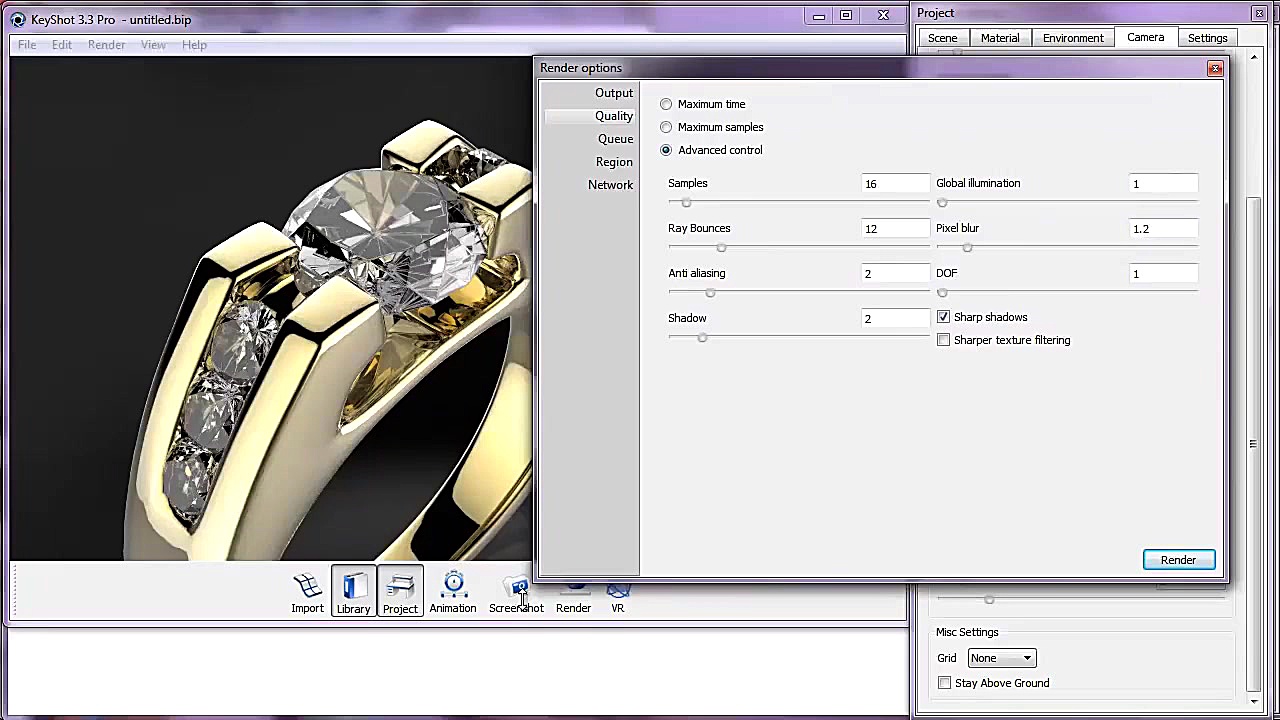Click the Samples value input field

[895, 184]
